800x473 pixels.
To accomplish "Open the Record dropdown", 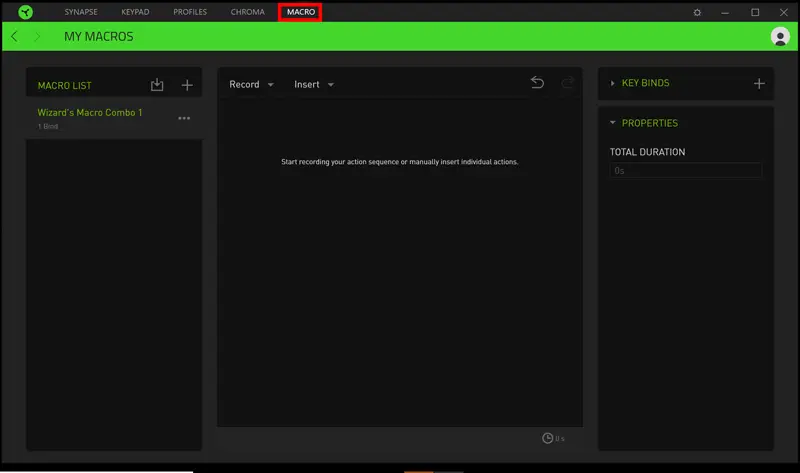I will (252, 84).
